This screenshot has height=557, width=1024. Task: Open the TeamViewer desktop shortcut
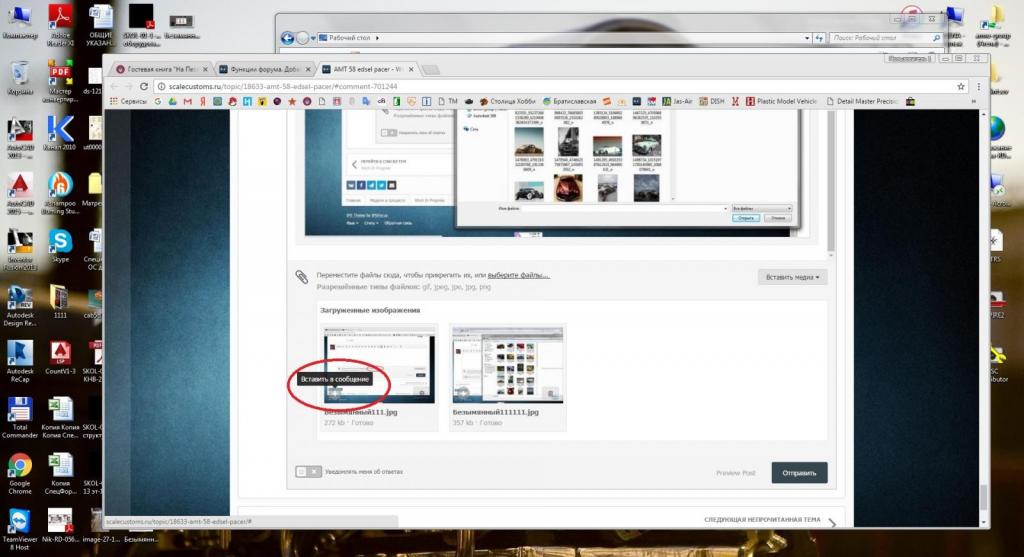pyautogui.click(x=19, y=523)
